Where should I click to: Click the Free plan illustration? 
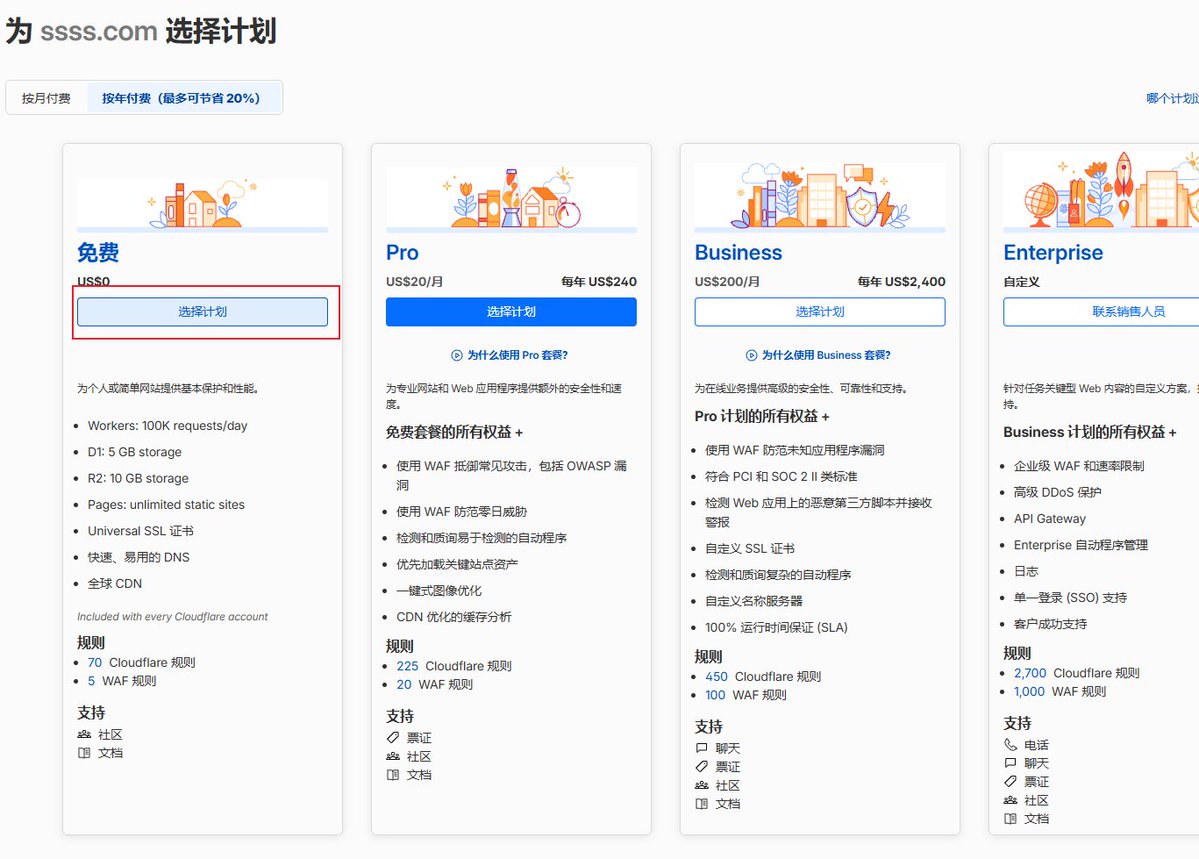(203, 204)
